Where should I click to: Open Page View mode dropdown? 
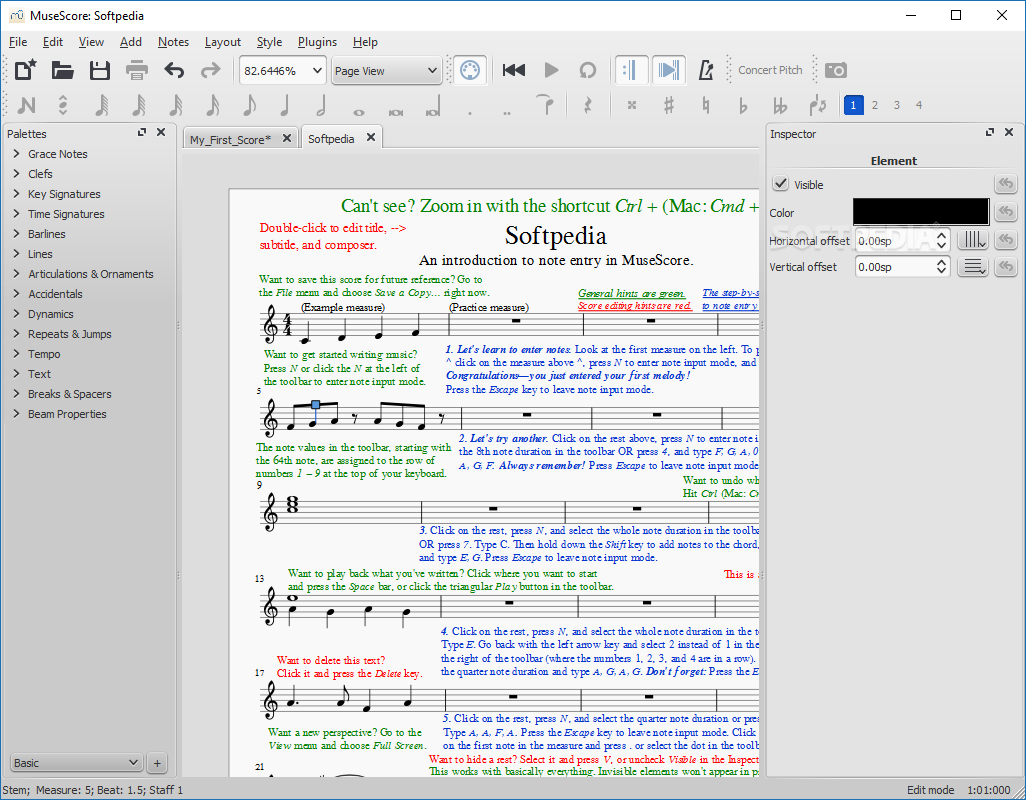[386, 71]
